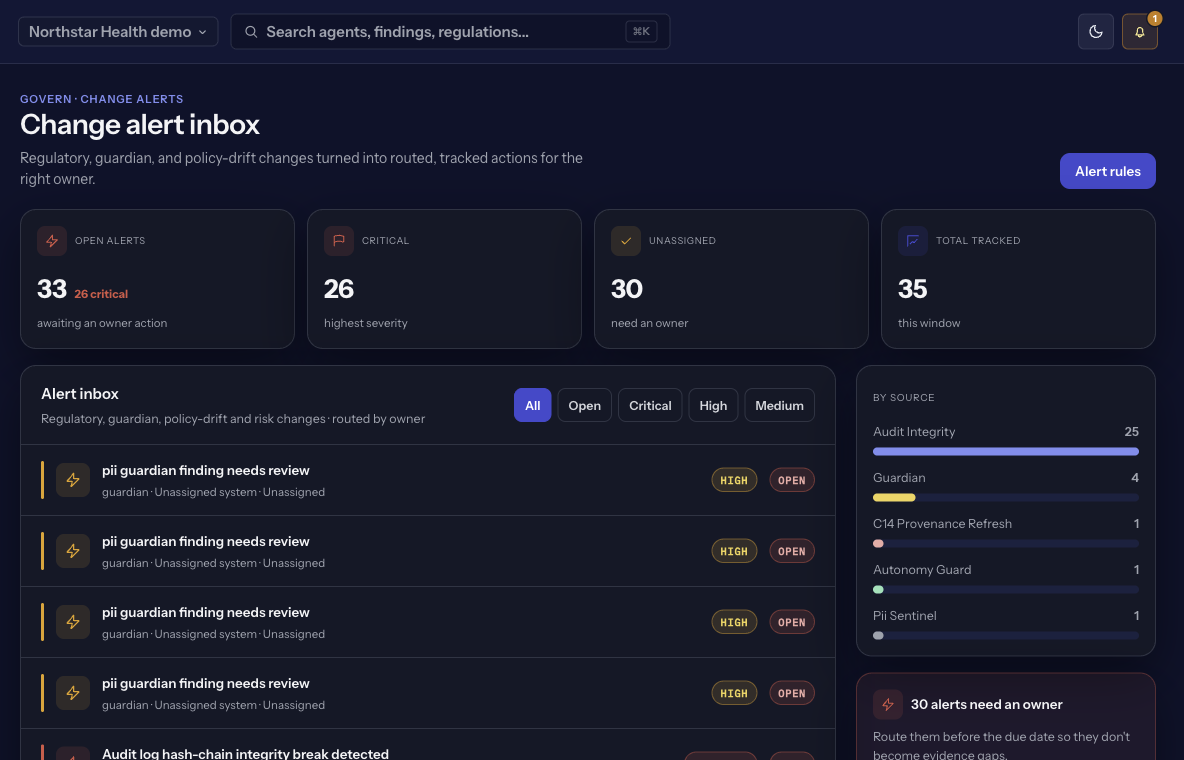This screenshot has width=1184, height=760.
Task: Click the flag icon on Critical card
Action: pos(339,241)
